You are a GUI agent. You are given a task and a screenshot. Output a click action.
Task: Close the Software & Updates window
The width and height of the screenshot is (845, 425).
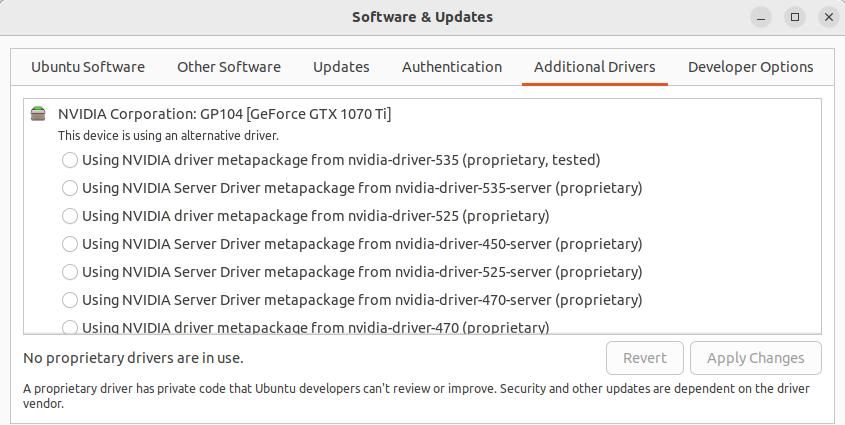coord(828,17)
